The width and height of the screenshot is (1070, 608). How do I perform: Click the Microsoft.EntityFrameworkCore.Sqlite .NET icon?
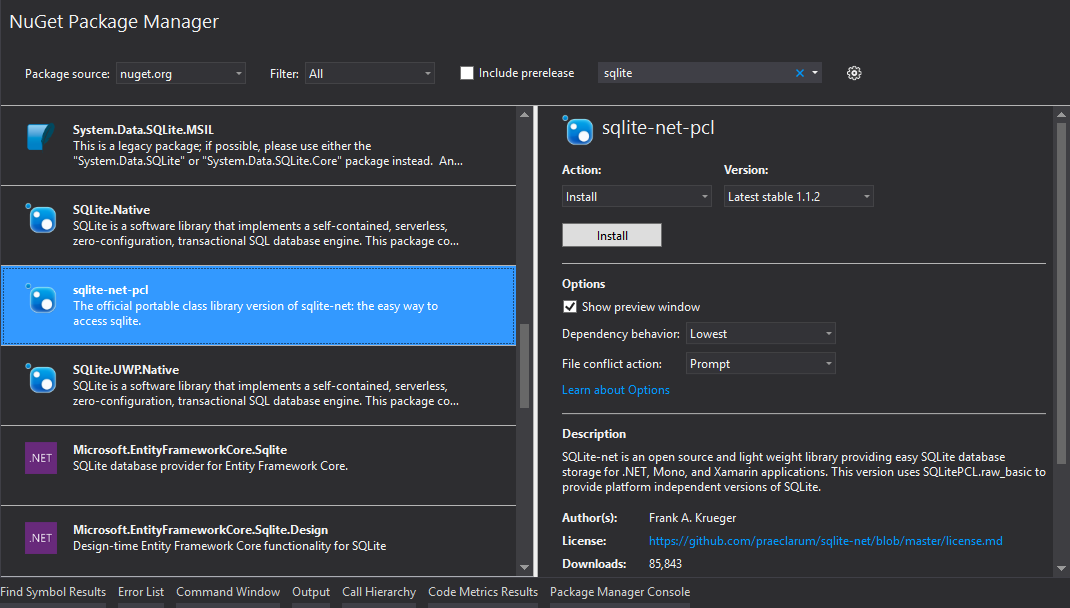(x=41, y=458)
